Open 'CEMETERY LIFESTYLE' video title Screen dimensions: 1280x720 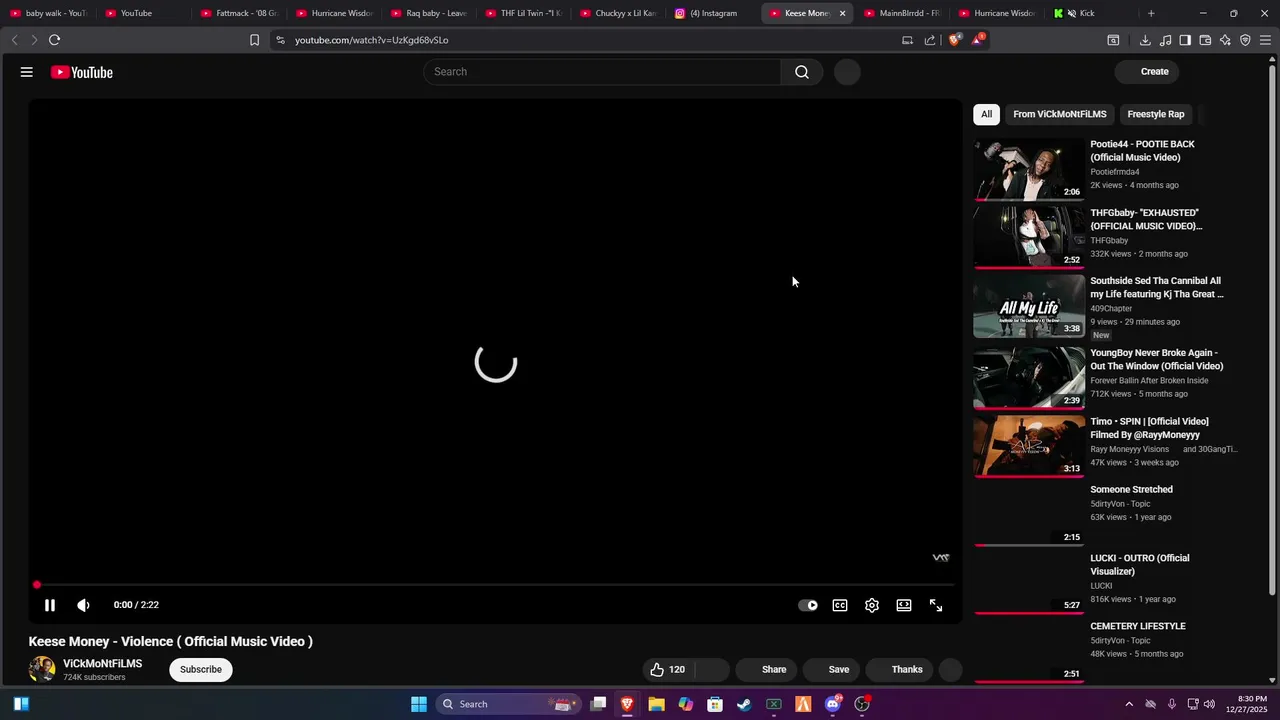1138,626
